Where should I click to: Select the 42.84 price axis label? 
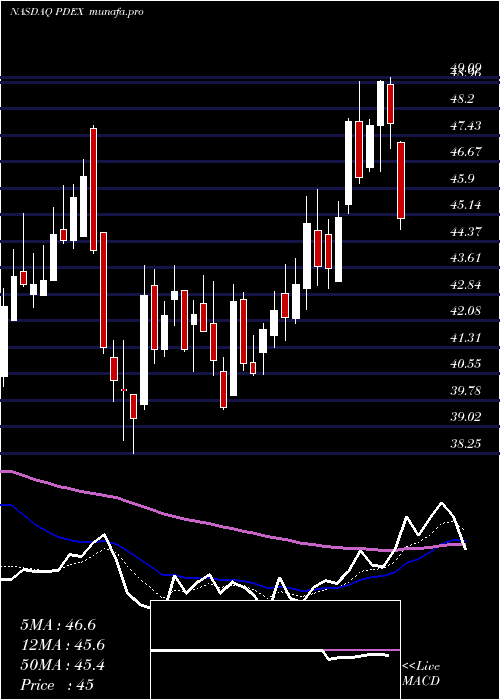point(466,284)
